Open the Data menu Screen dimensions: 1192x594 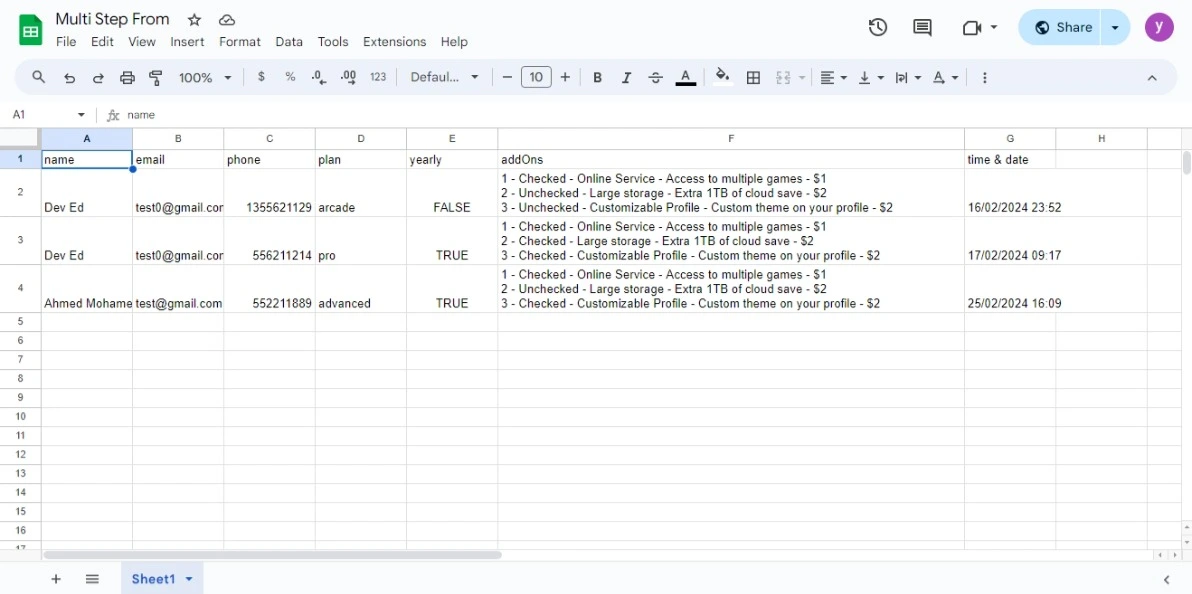(289, 42)
